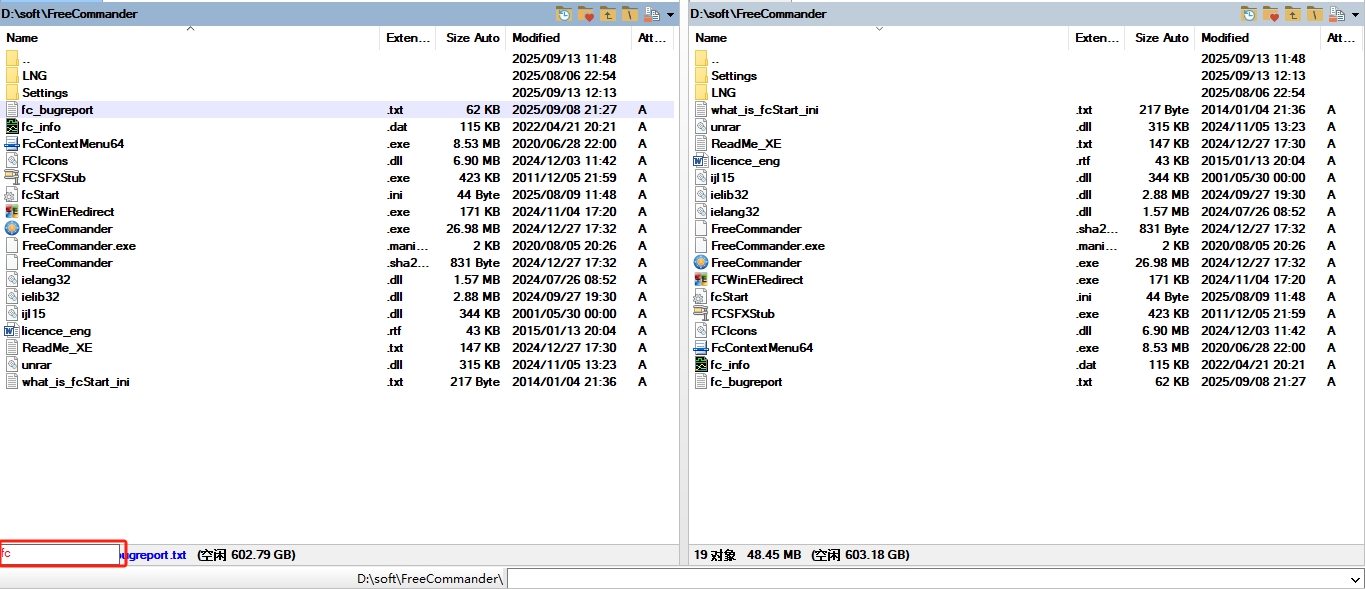Viewport: 1365px width, 589px height.
Task: Click the fc_info file icon in left pane
Action: (12, 127)
